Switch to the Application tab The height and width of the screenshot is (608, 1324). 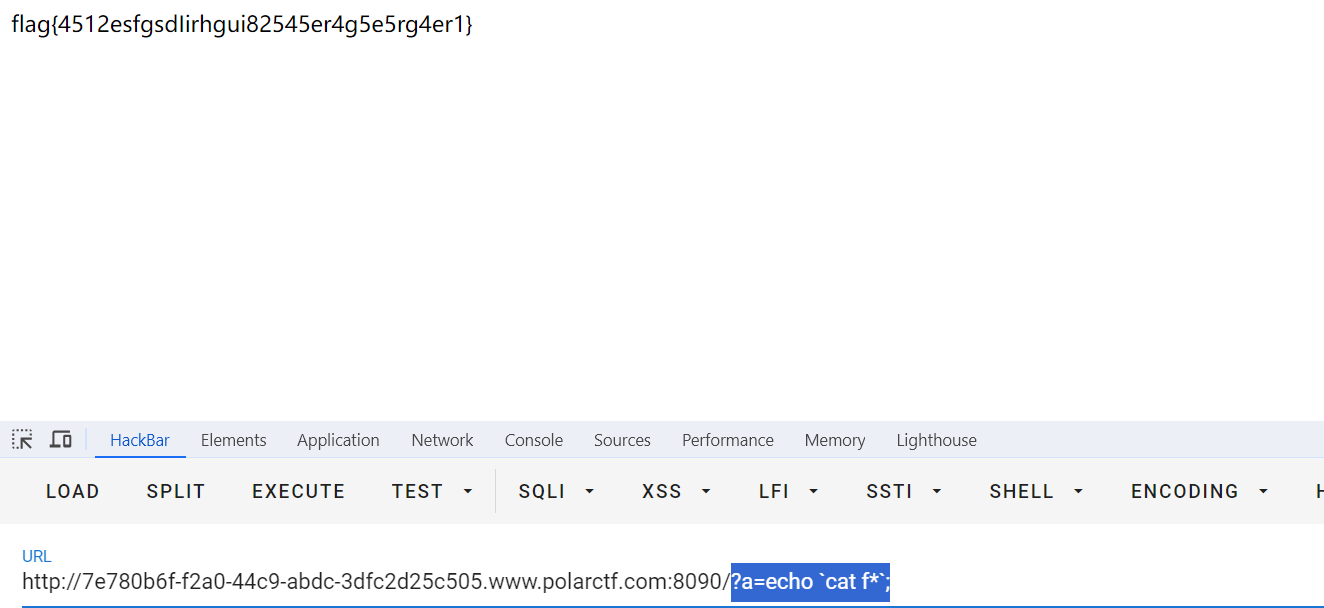pos(338,439)
